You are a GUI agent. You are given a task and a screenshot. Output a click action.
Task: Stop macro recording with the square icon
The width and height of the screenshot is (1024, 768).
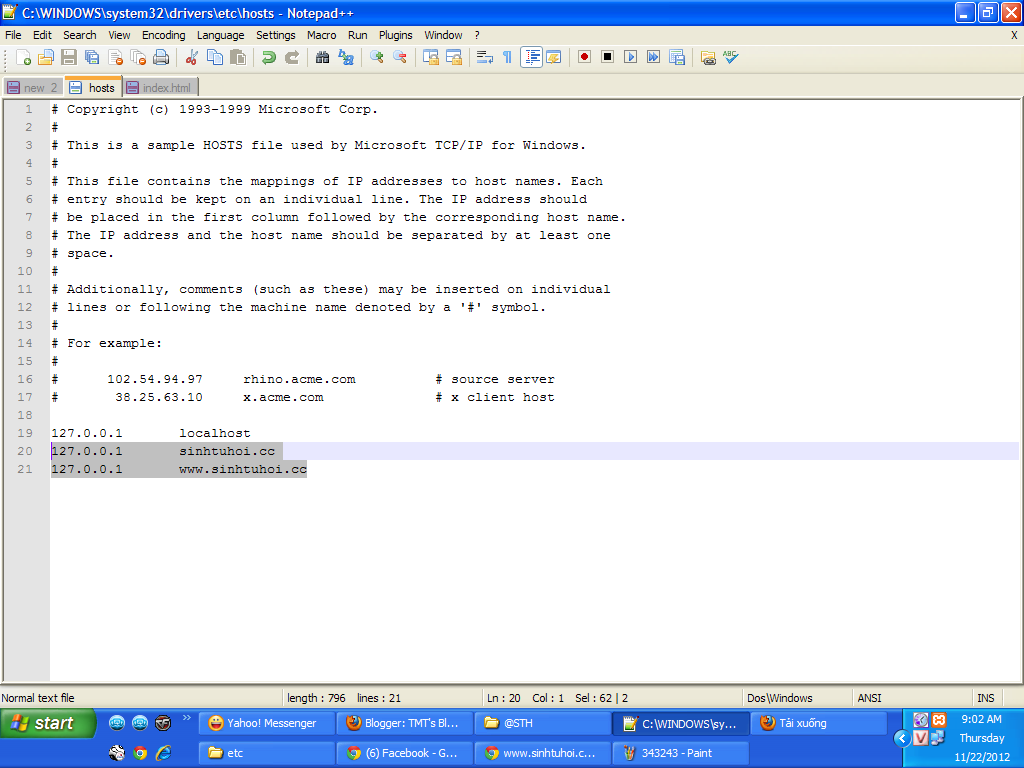[x=607, y=57]
